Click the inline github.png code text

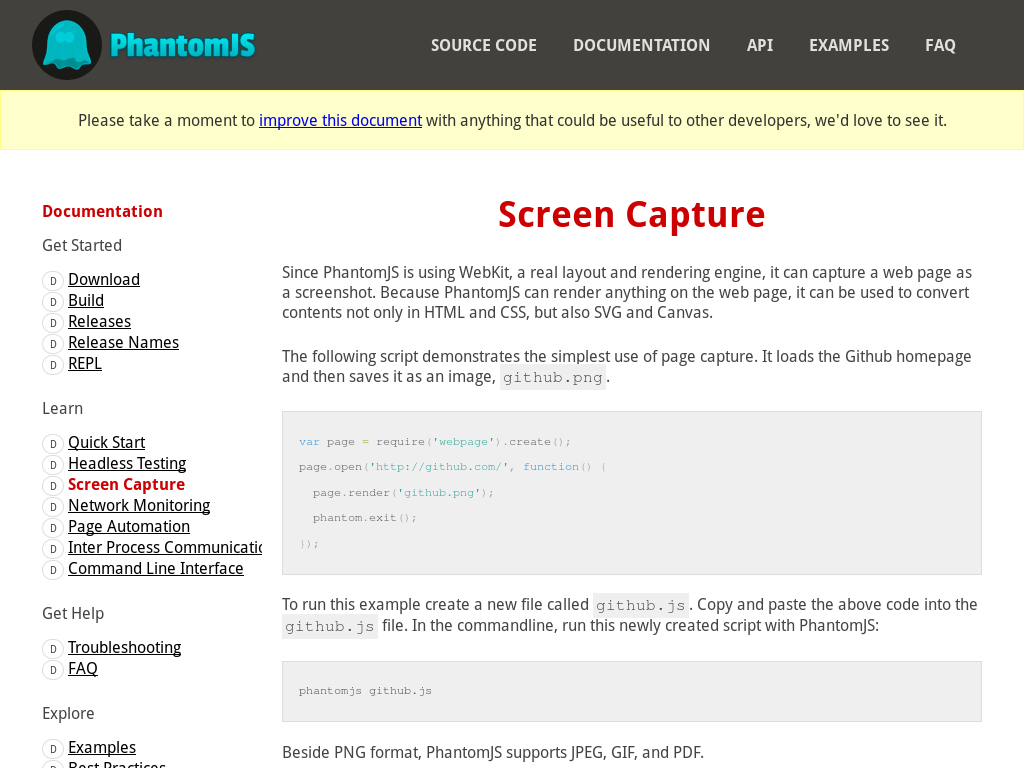coord(552,377)
